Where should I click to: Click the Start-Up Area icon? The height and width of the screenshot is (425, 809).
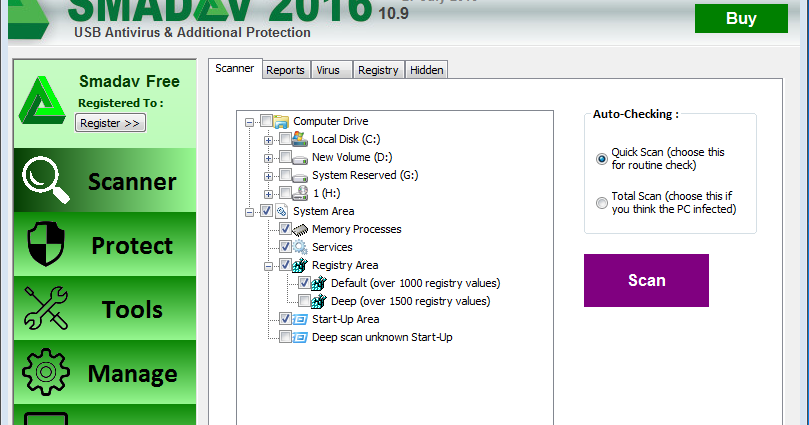click(x=300, y=320)
